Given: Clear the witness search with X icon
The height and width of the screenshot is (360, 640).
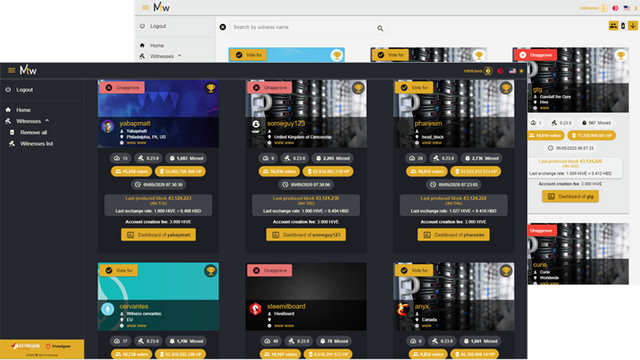Looking at the screenshot, I should (x=222, y=27).
